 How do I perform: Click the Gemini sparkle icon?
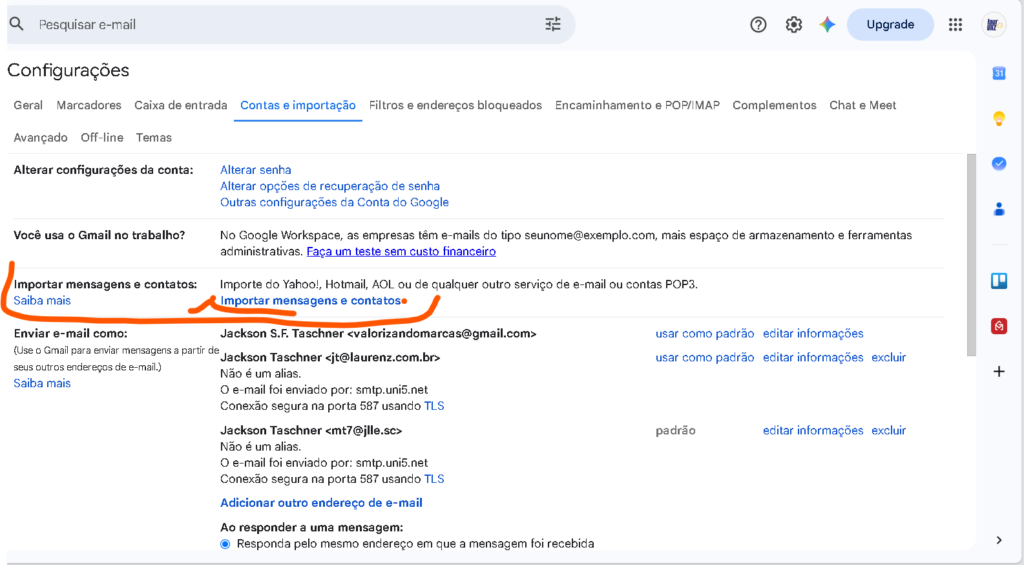827,25
